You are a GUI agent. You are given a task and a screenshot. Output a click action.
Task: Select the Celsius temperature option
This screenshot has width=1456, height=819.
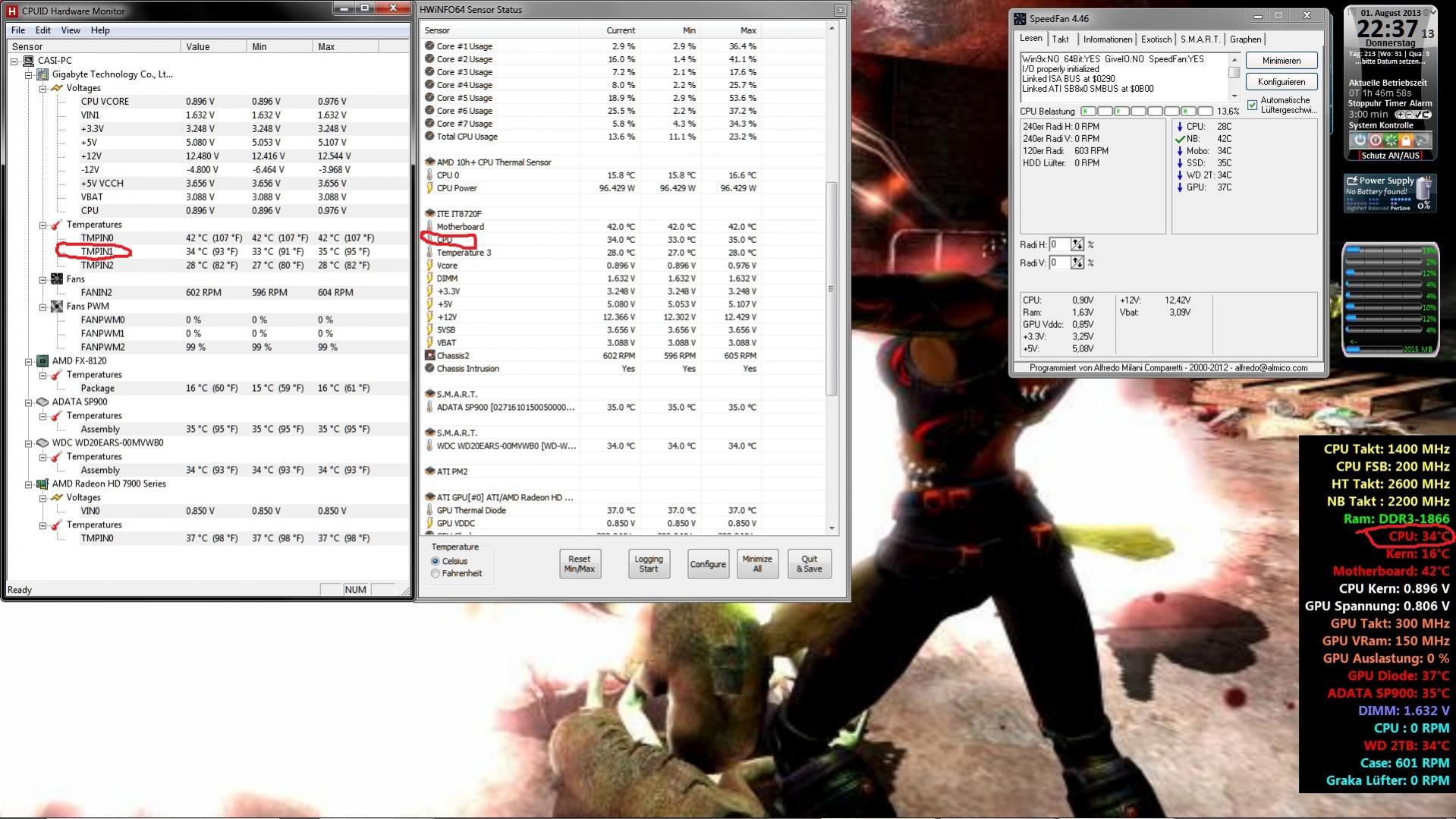click(451, 562)
